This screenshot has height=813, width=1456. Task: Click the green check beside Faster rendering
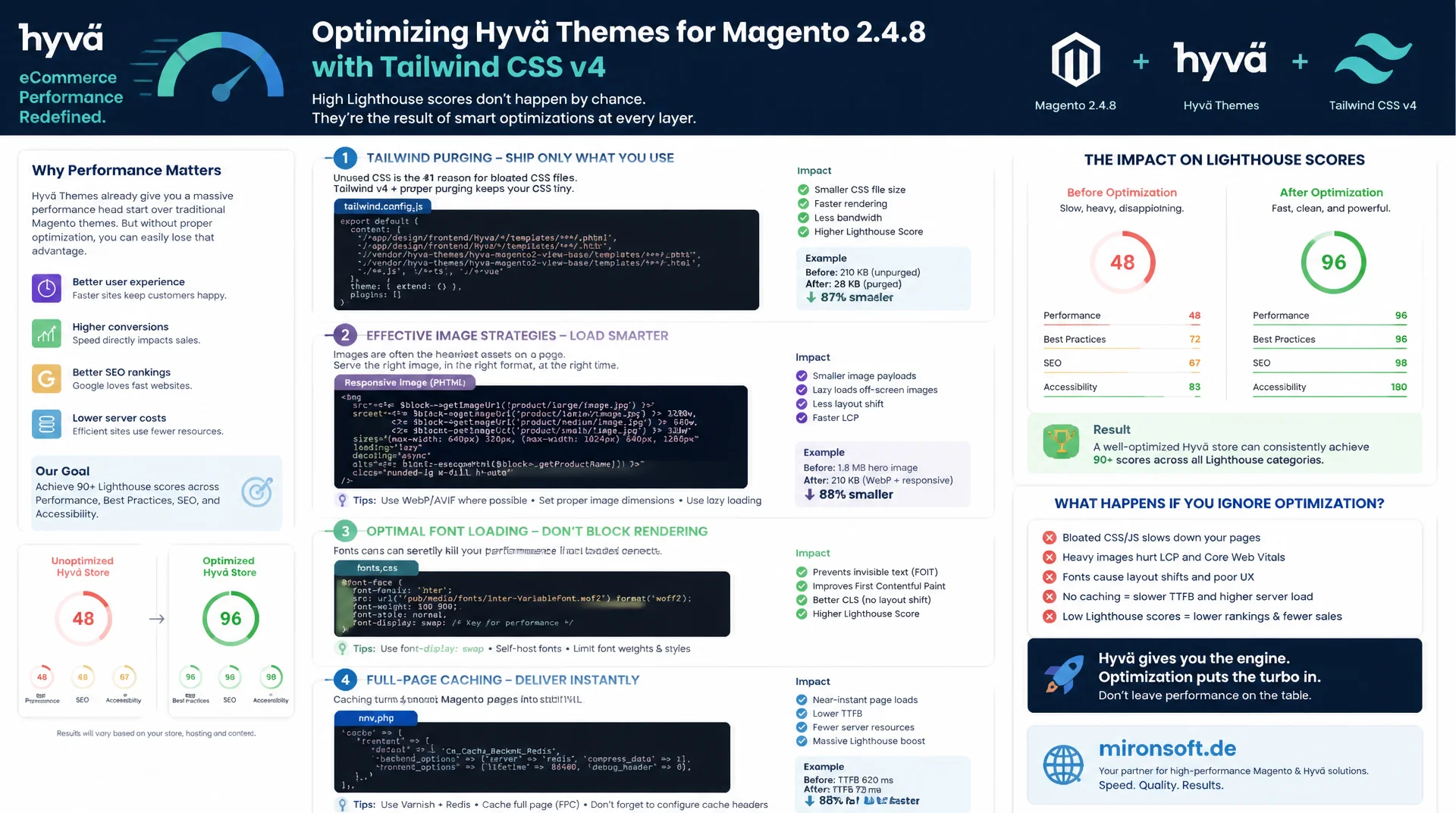coord(803,203)
